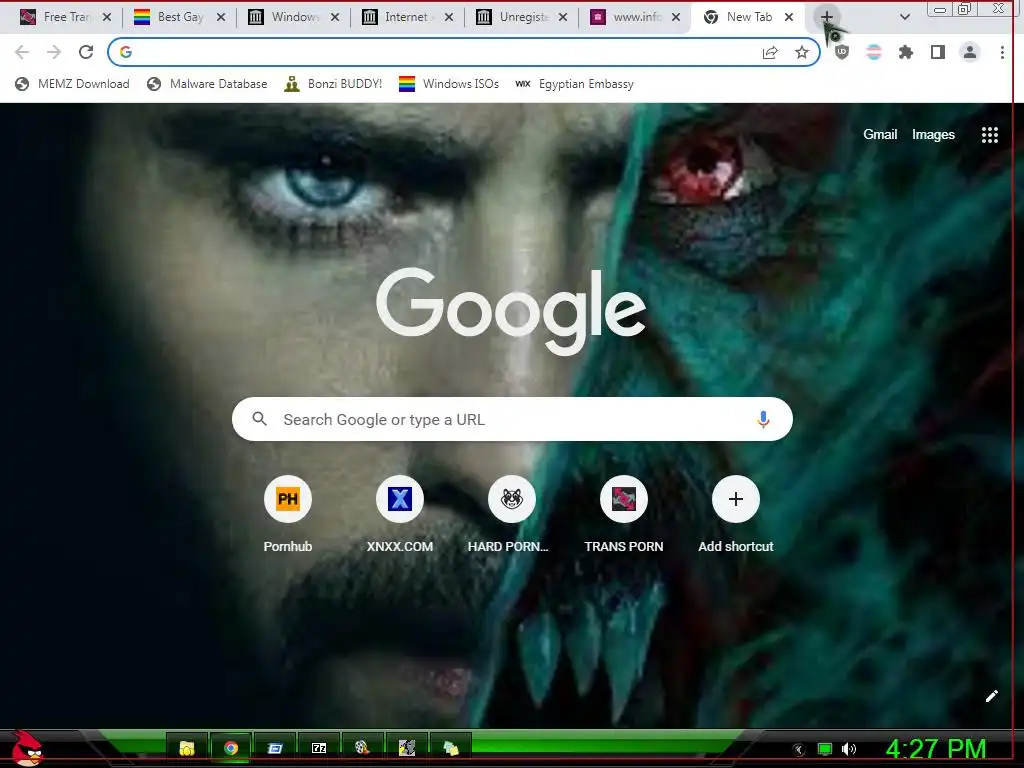1024x768 pixels.
Task: Open a new tab with the plus button
Action: 826,17
